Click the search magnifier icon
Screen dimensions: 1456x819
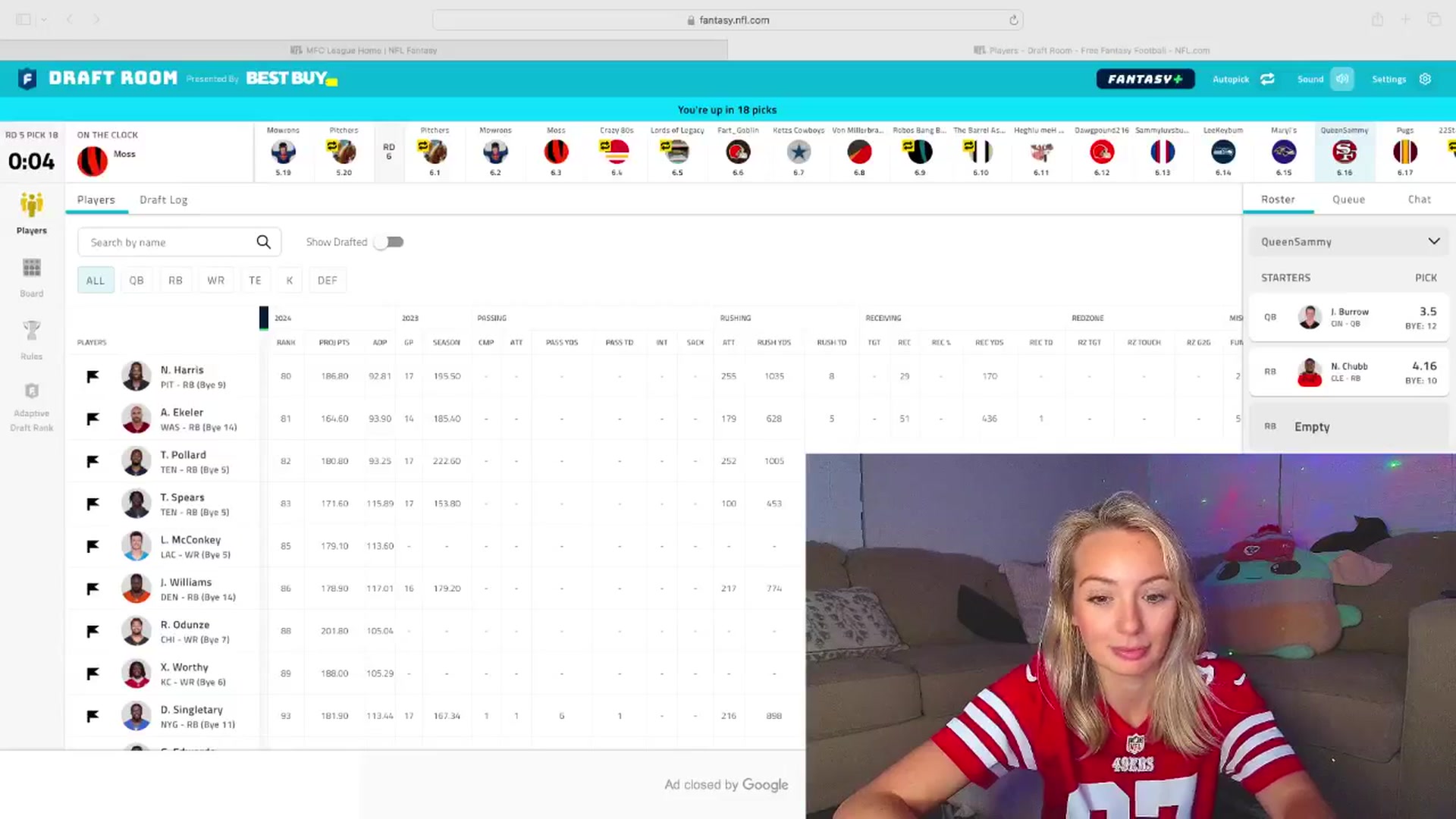point(263,242)
